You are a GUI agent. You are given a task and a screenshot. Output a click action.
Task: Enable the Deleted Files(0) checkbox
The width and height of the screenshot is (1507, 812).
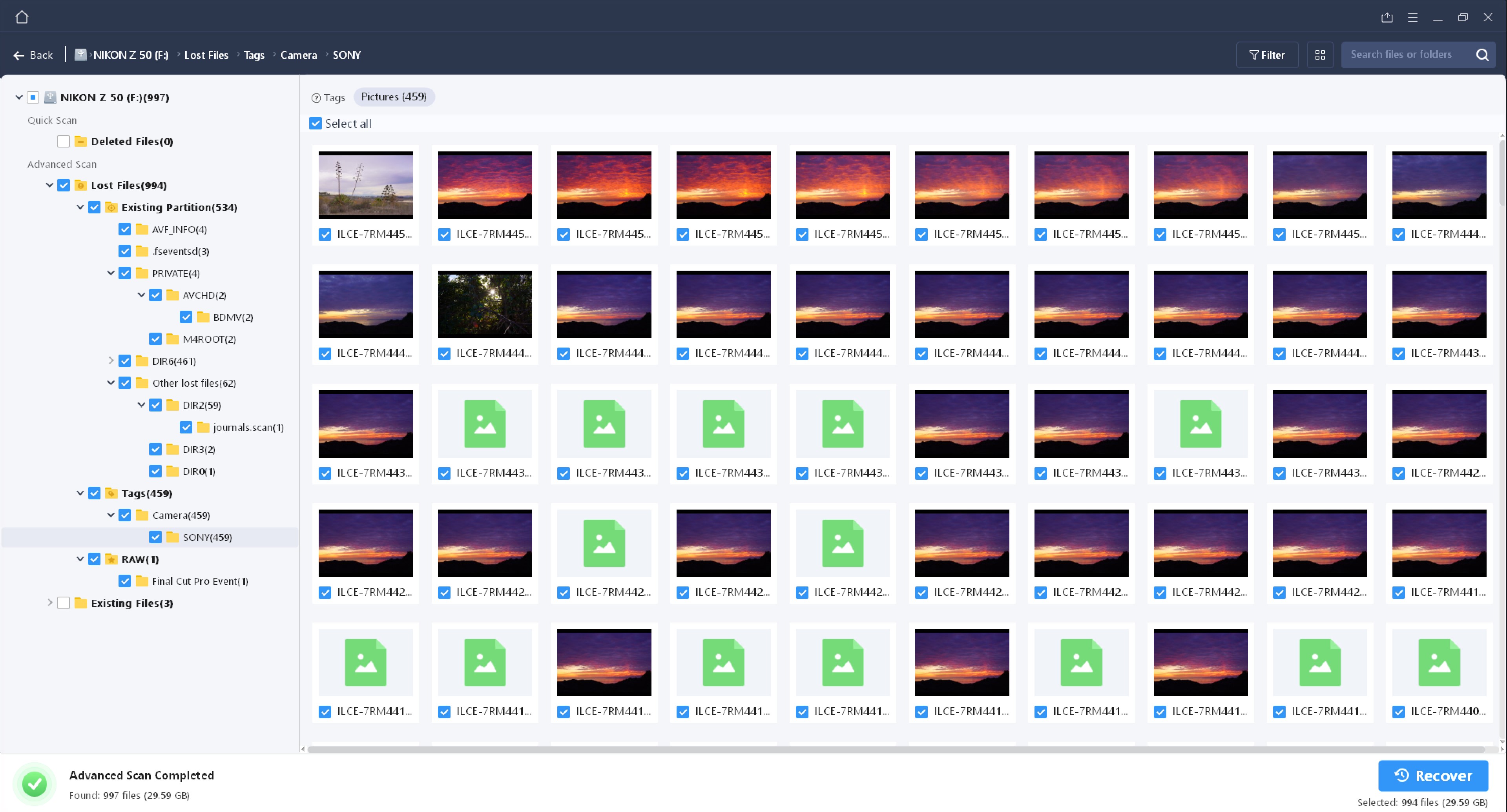[63, 141]
